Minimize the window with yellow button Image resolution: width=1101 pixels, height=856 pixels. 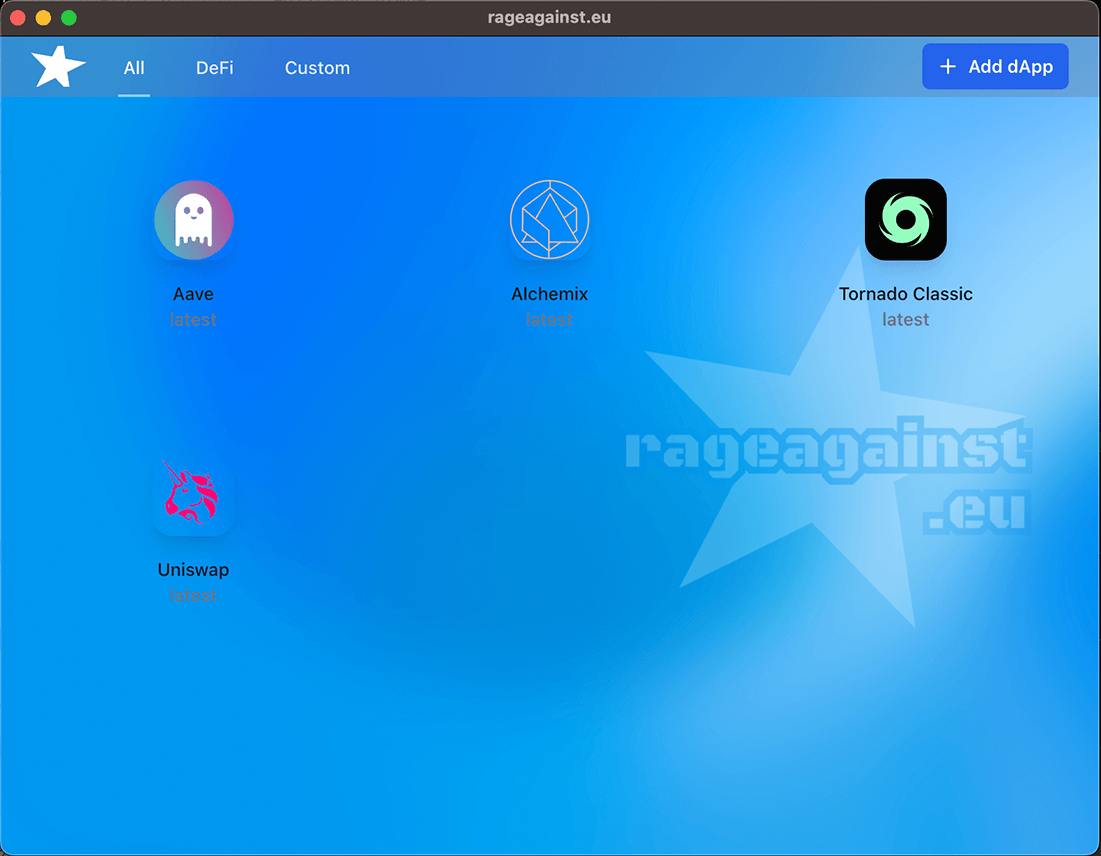pyautogui.click(x=44, y=18)
